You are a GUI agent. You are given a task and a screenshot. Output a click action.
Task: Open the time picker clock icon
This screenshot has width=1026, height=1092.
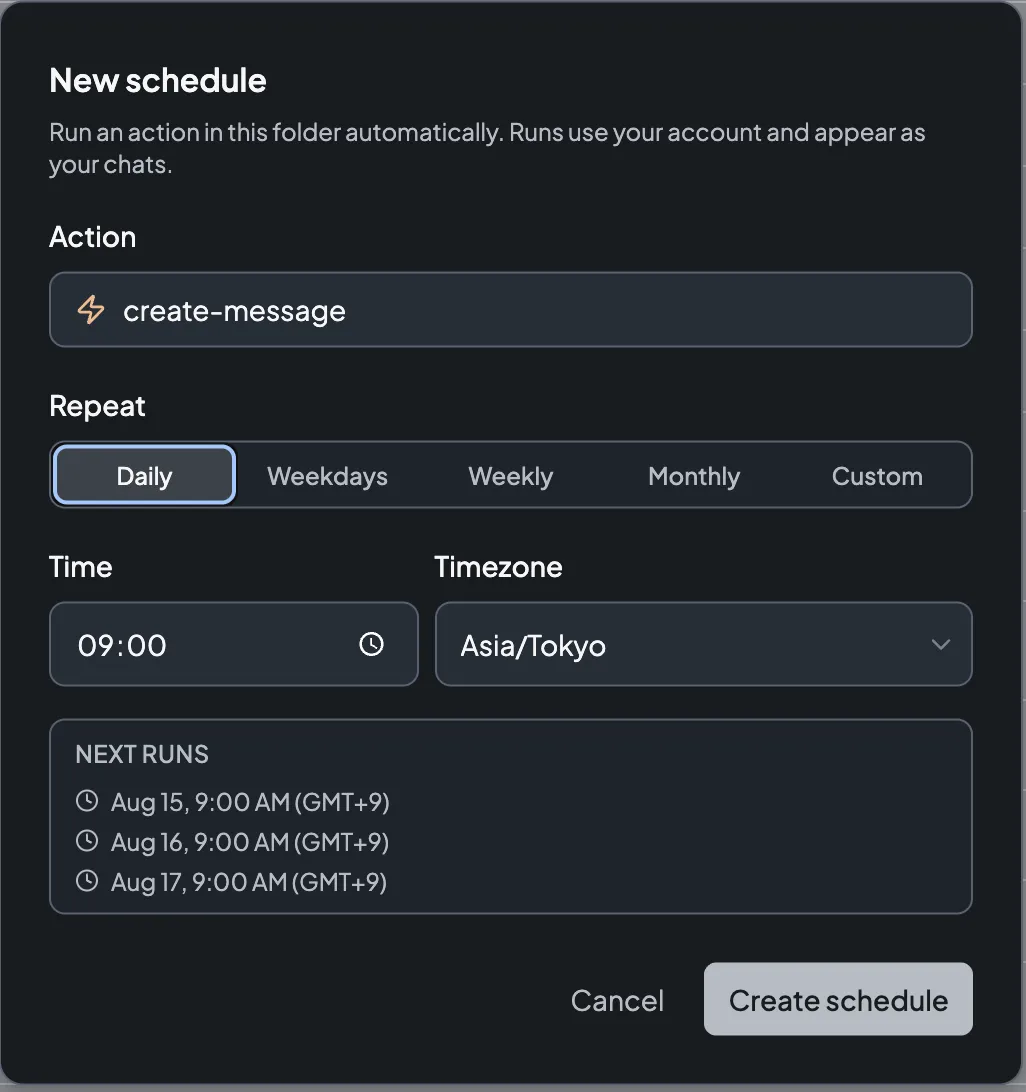pos(371,644)
